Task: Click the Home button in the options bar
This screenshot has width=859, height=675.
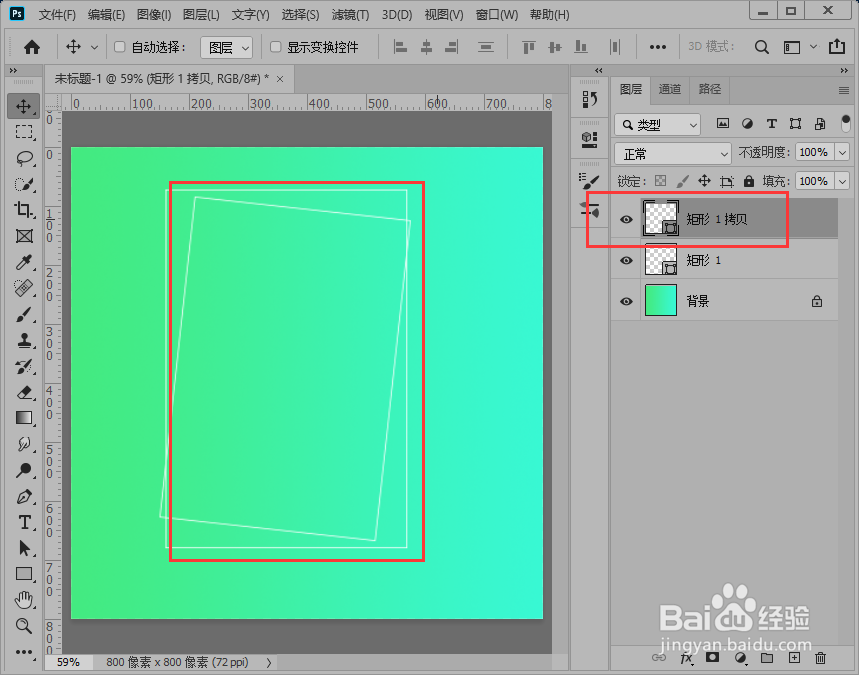Action: 32,47
